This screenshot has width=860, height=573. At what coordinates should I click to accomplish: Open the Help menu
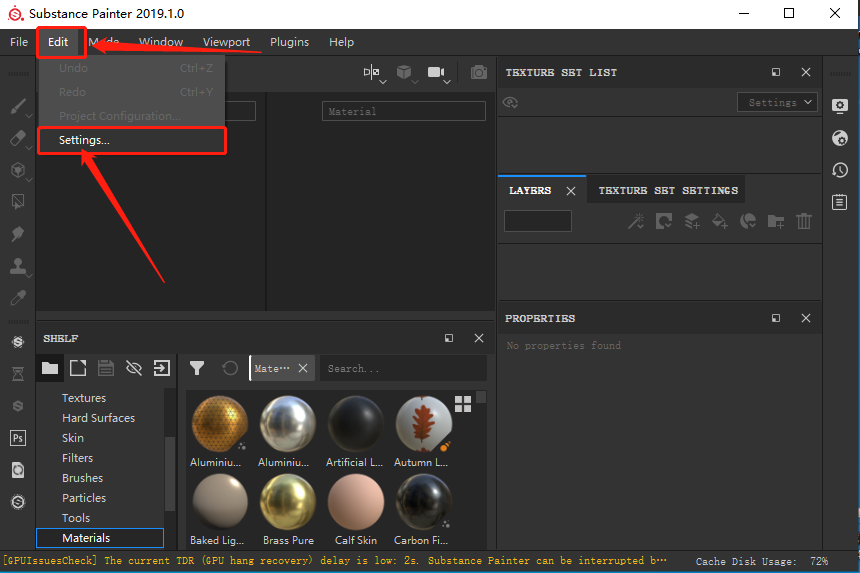(x=341, y=42)
